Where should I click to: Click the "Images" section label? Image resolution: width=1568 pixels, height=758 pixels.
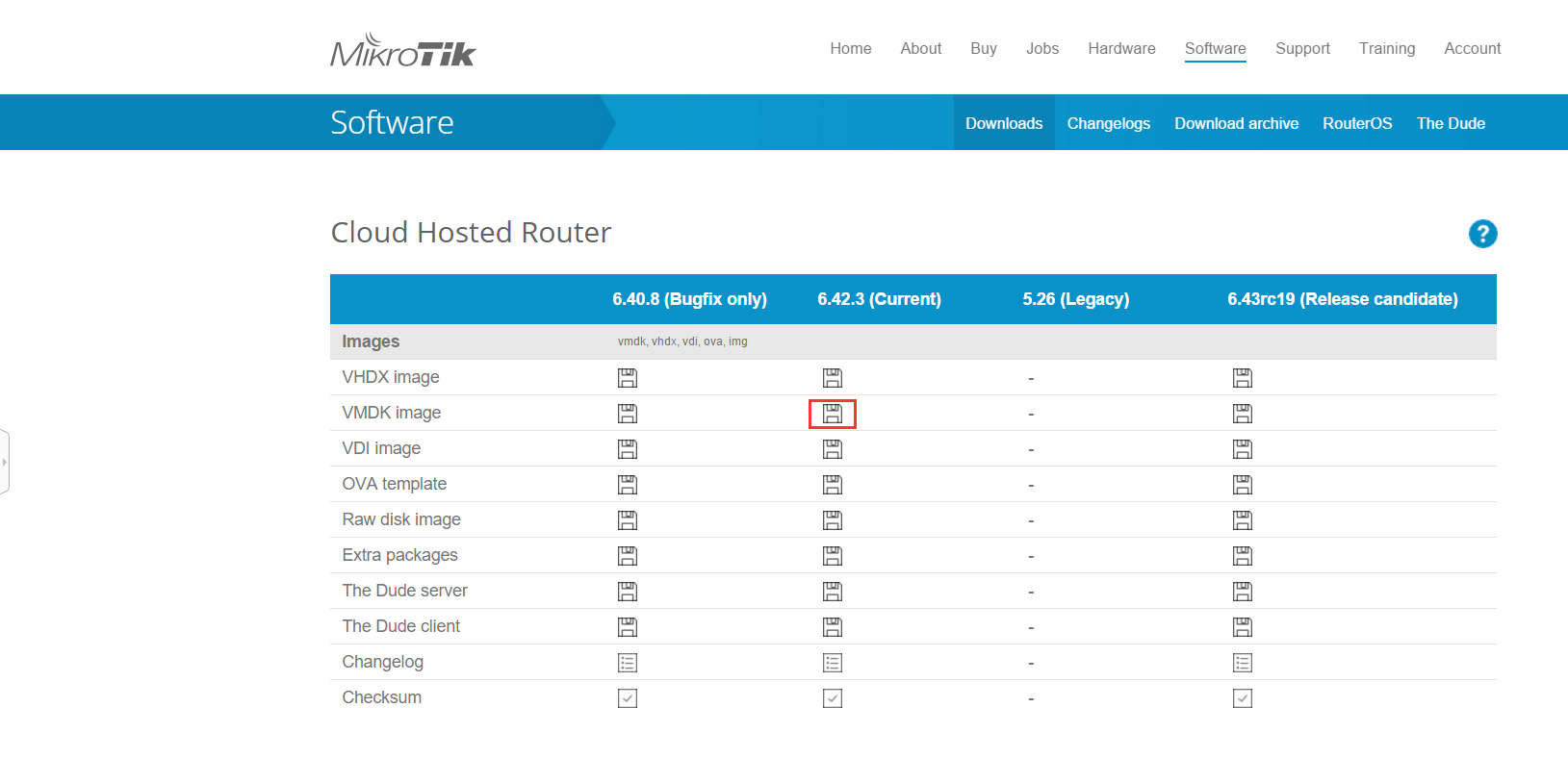point(371,341)
